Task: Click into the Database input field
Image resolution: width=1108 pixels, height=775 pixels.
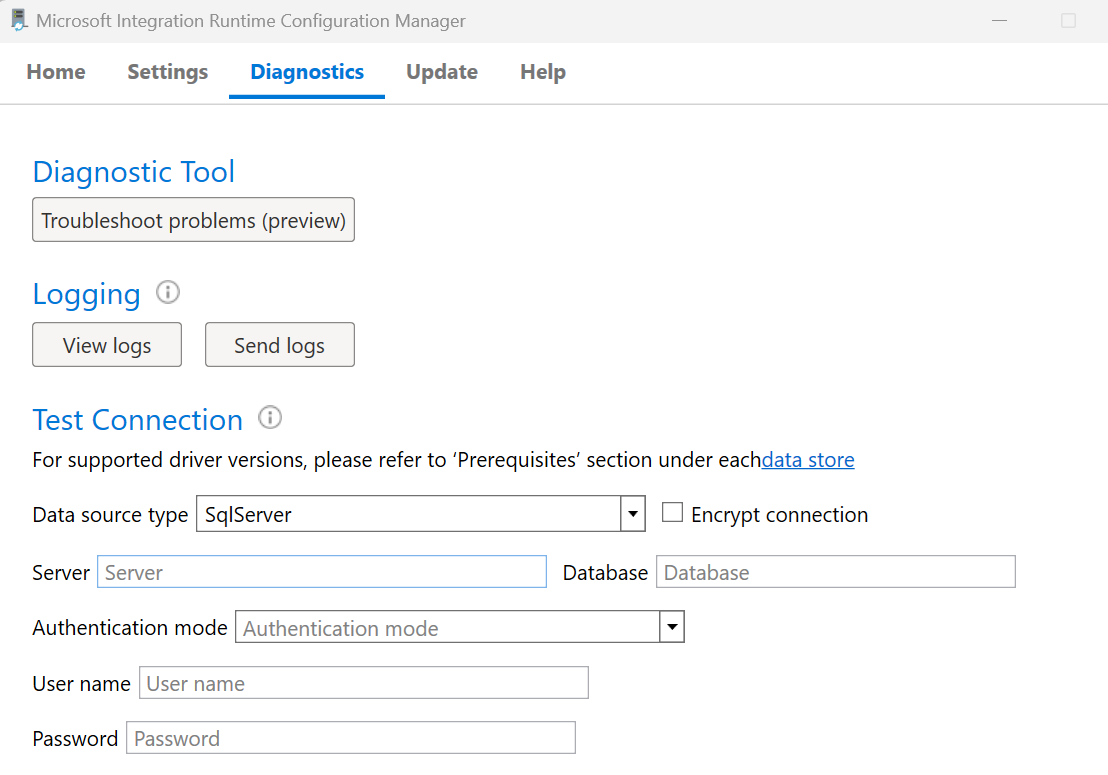Action: tap(836, 572)
